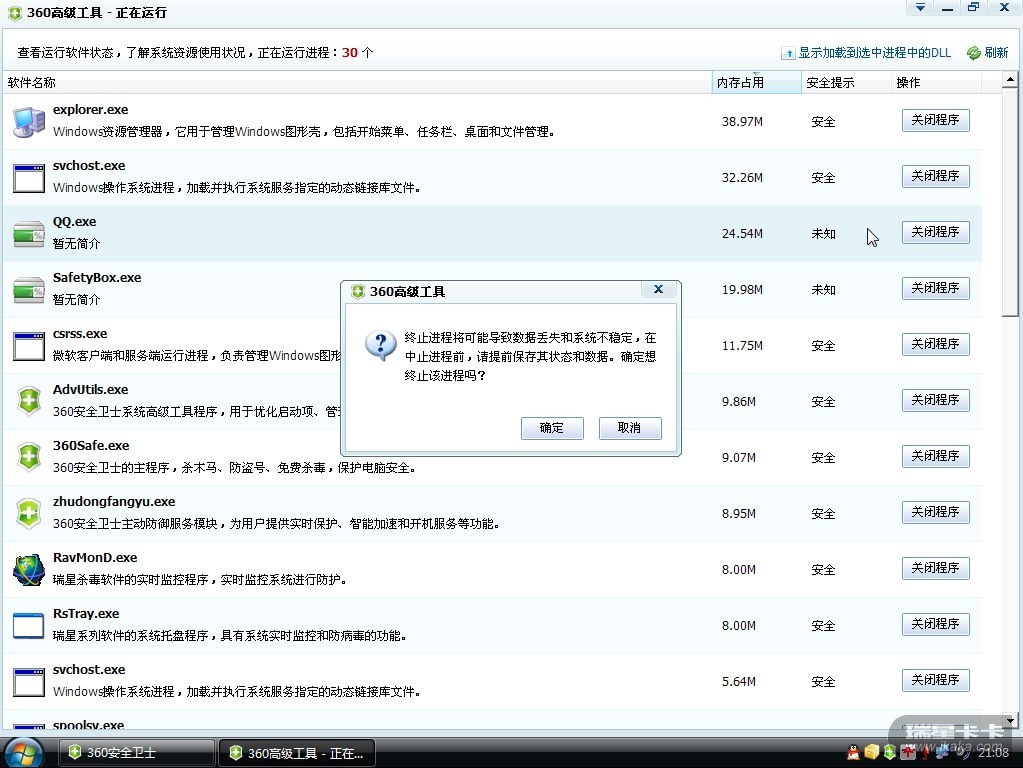1023x768 pixels.
Task: Click the explorer.exe process icon
Action: click(x=28, y=121)
